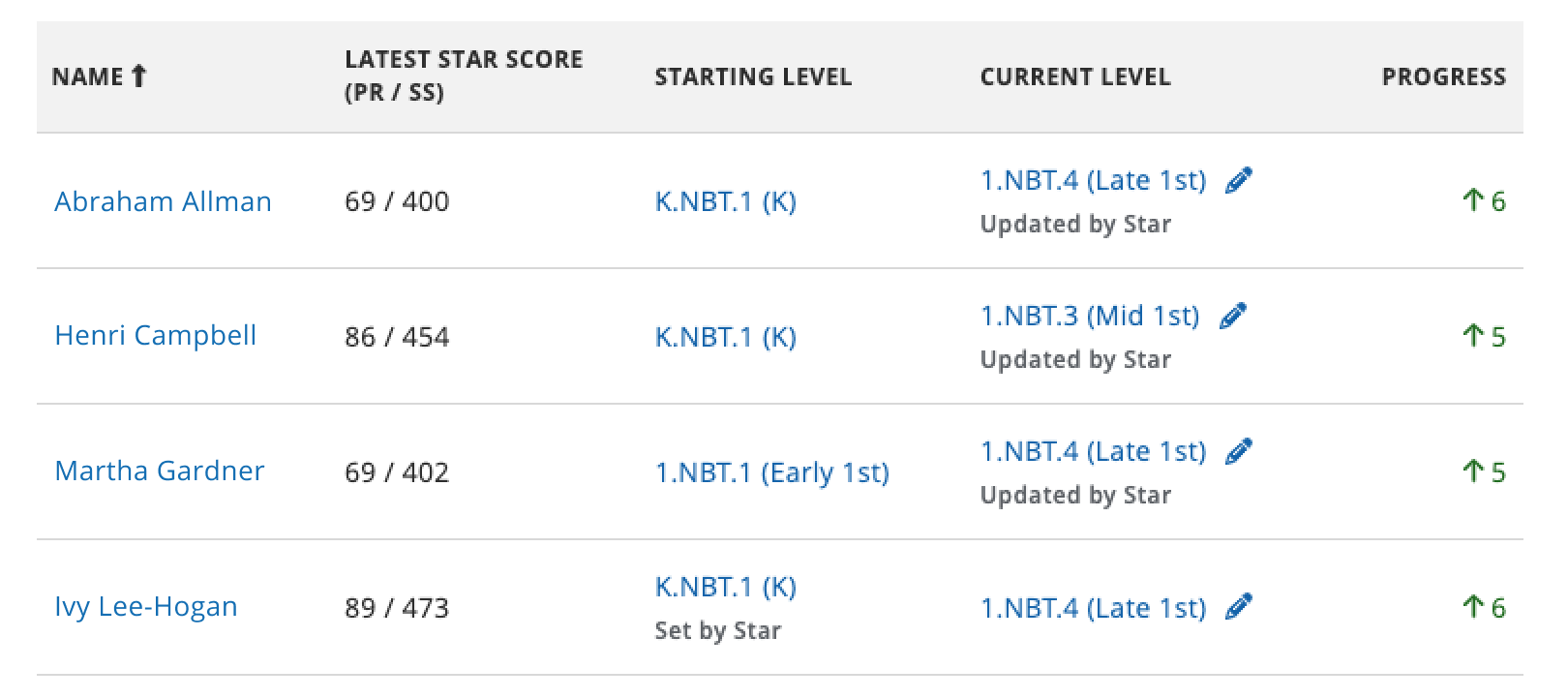Select Ivy Lee-Hogan's K.NBT.1 starting level link
The width and height of the screenshot is (1568, 699).
coord(724,586)
